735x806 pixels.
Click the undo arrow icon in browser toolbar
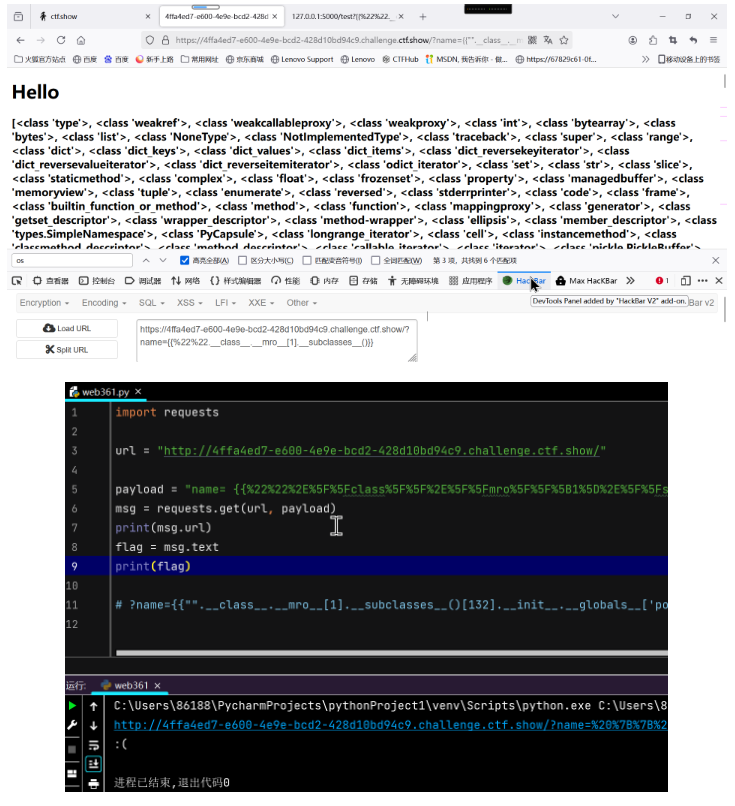tap(693, 40)
